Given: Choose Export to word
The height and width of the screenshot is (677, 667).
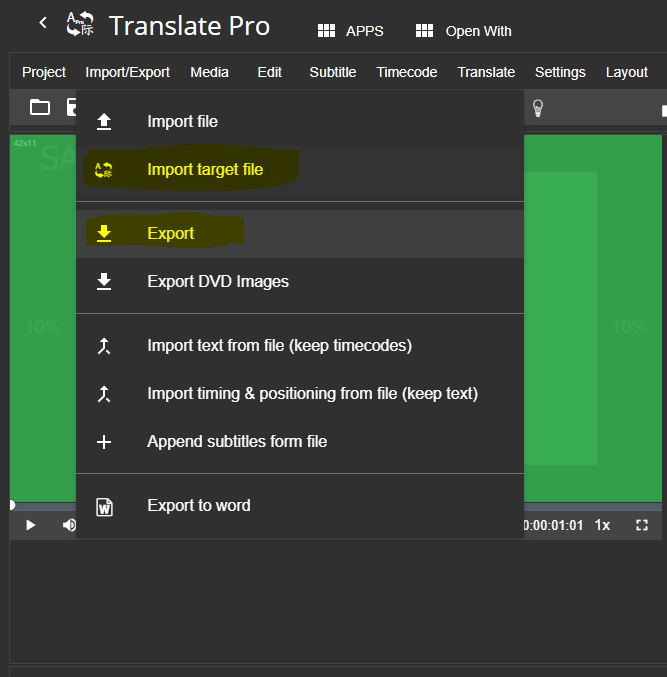Looking at the screenshot, I should pos(300,506).
